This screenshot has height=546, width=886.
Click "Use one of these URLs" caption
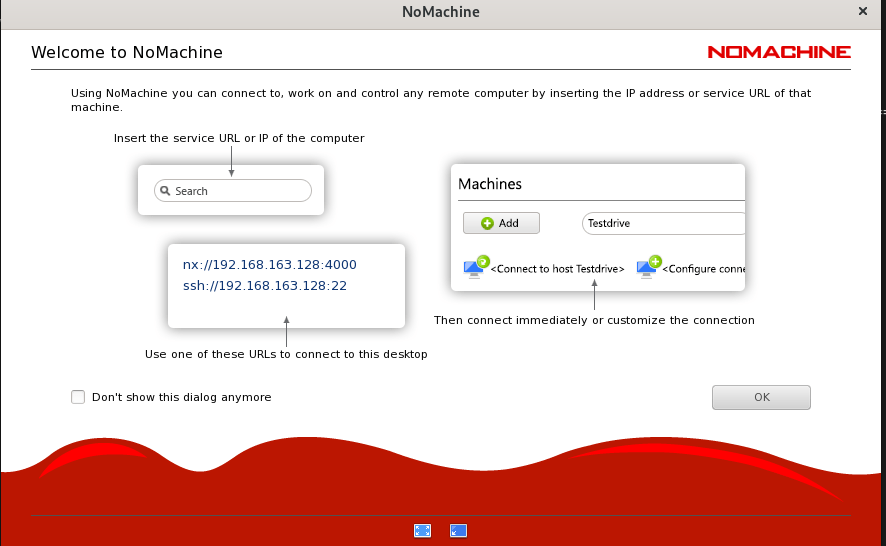coord(286,354)
